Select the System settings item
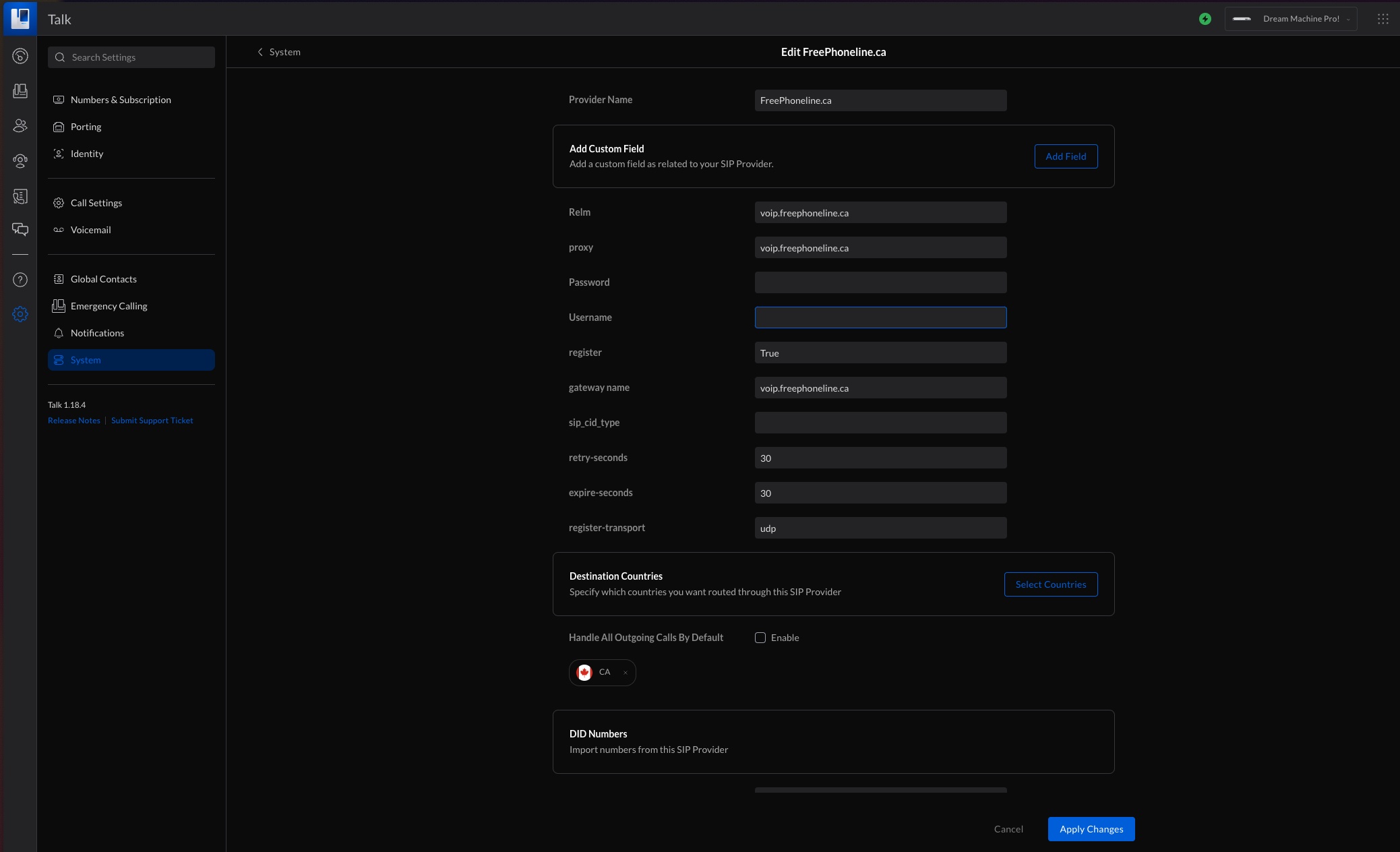This screenshot has height=852, width=1400. coord(131,360)
